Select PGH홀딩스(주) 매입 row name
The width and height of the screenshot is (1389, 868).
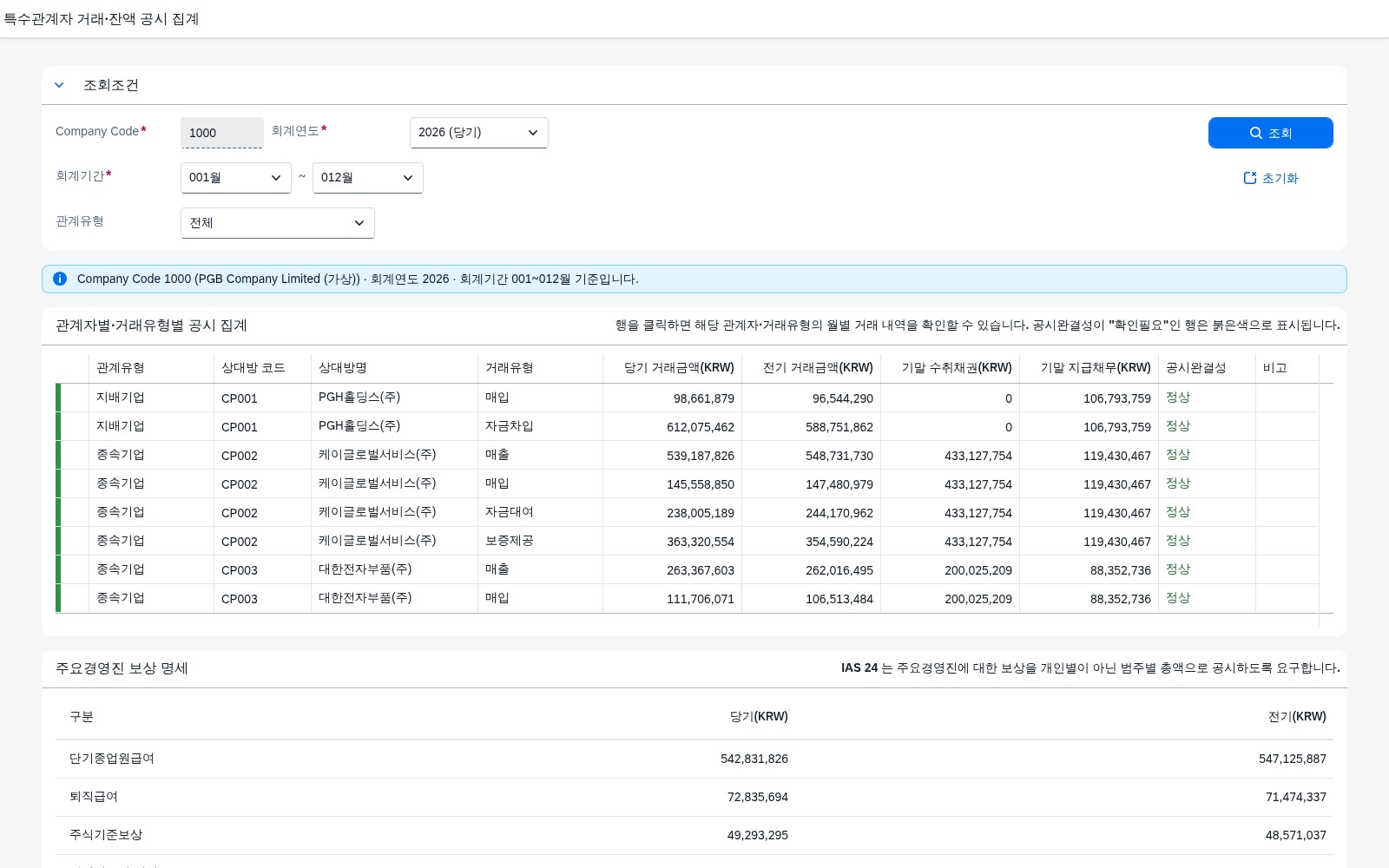359,398
